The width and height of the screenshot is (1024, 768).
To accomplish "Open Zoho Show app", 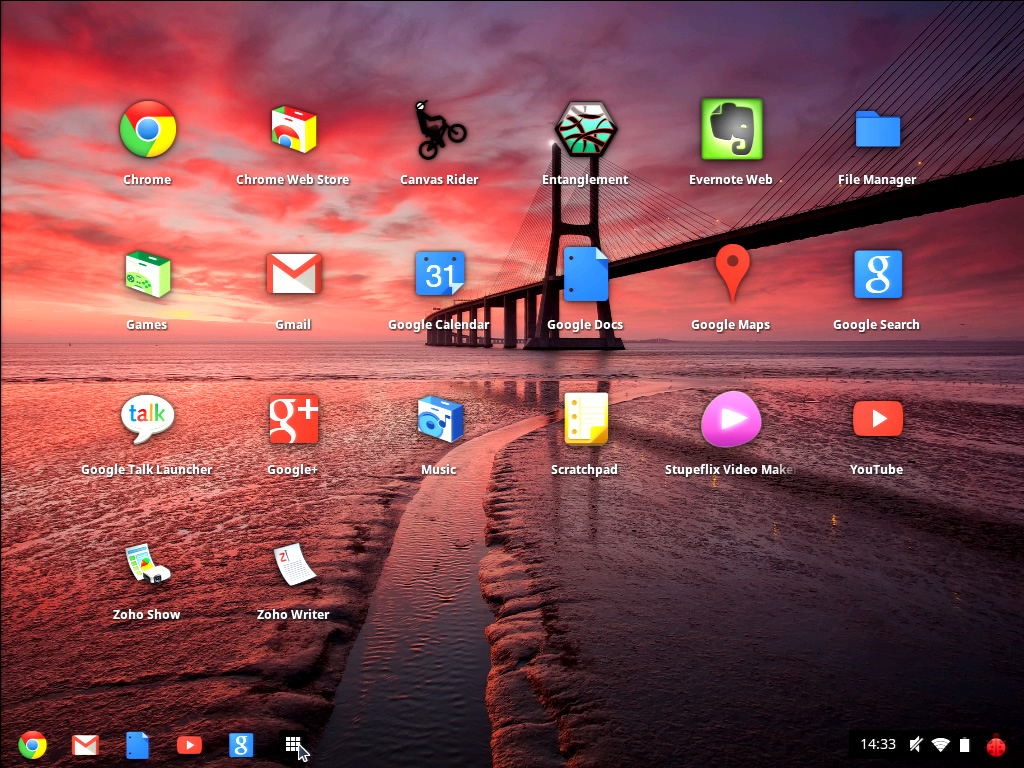I will tap(147, 565).
